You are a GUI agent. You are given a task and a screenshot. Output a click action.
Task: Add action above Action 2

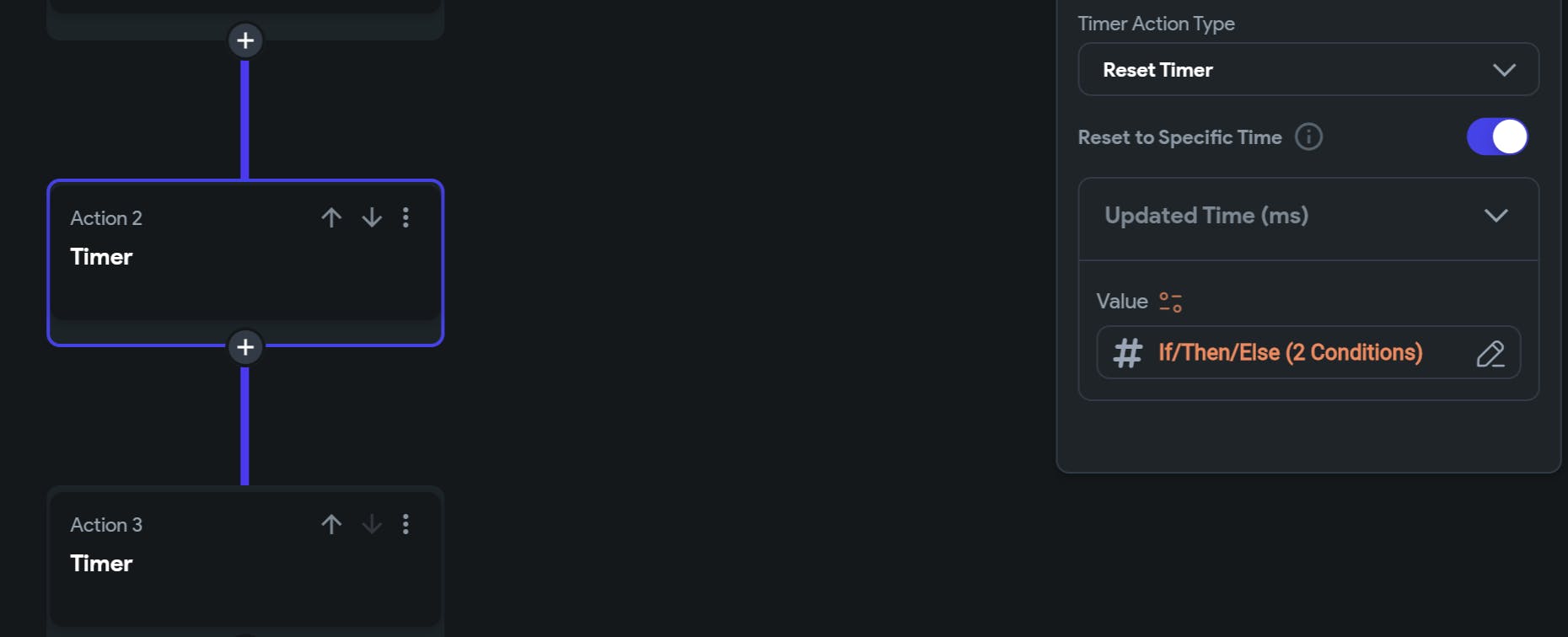[245, 40]
